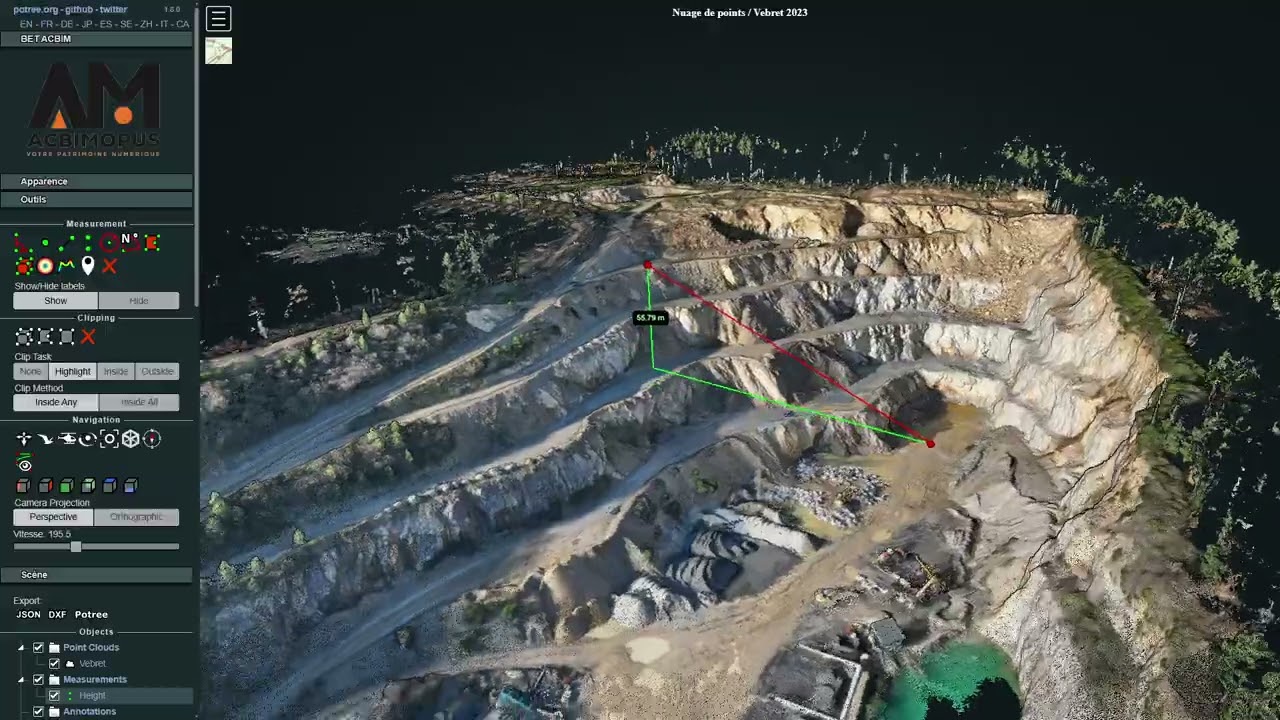Select the area measurement tool
The image size is (1280, 720).
tap(152, 243)
